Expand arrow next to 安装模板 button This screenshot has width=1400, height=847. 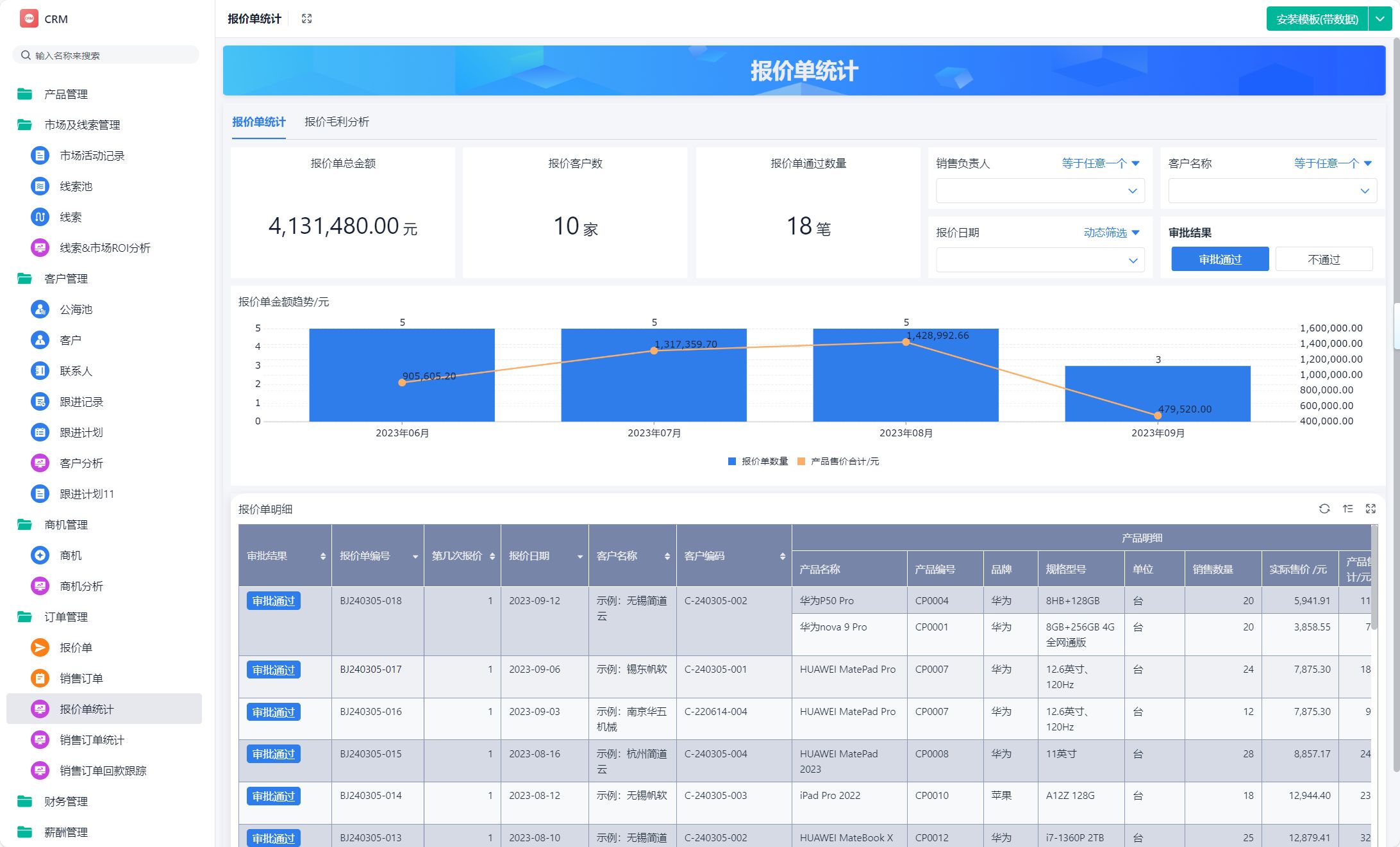1379,19
